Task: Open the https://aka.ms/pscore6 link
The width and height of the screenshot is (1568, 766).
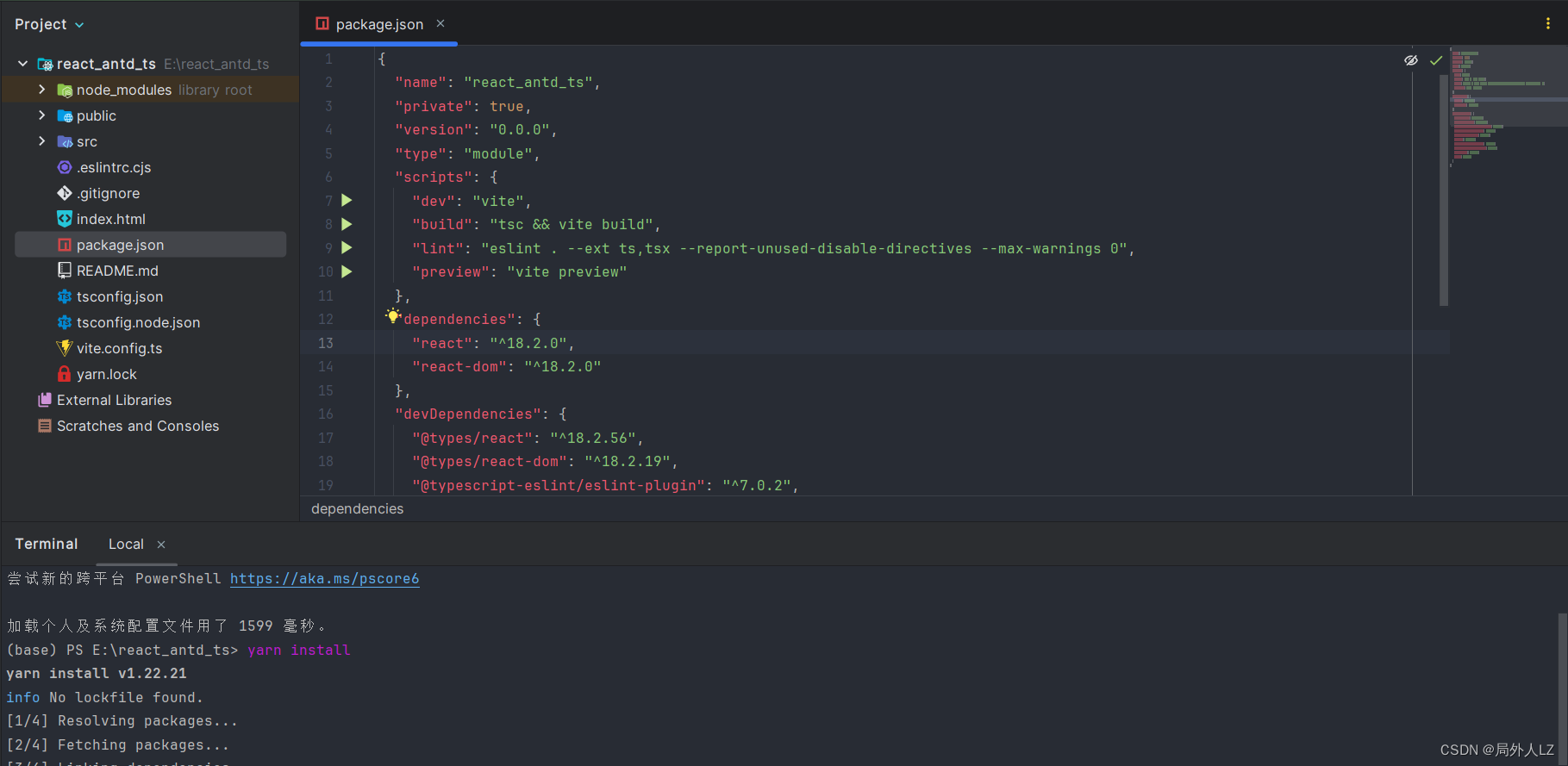Action: tap(324, 579)
